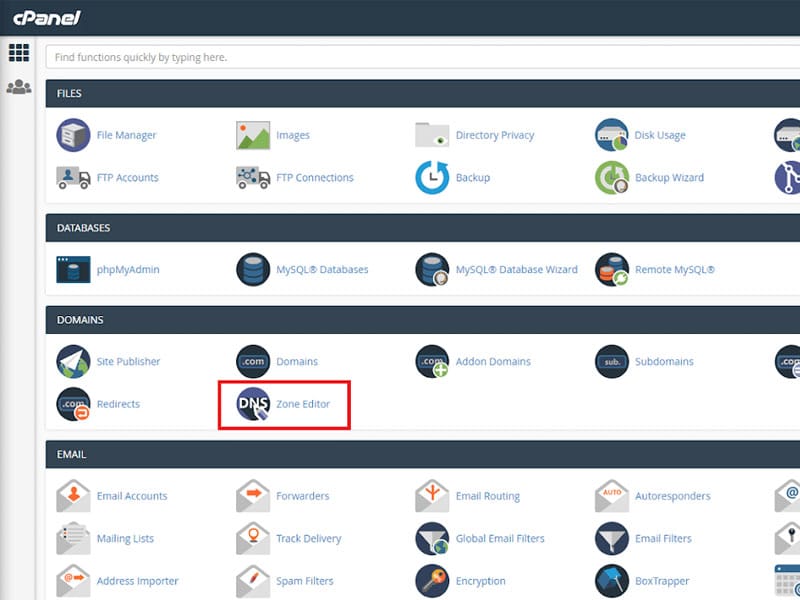Image resolution: width=800 pixels, height=600 pixels.
Task: Click the MySQL® Databases link
Action: click(x=322, y=269)
